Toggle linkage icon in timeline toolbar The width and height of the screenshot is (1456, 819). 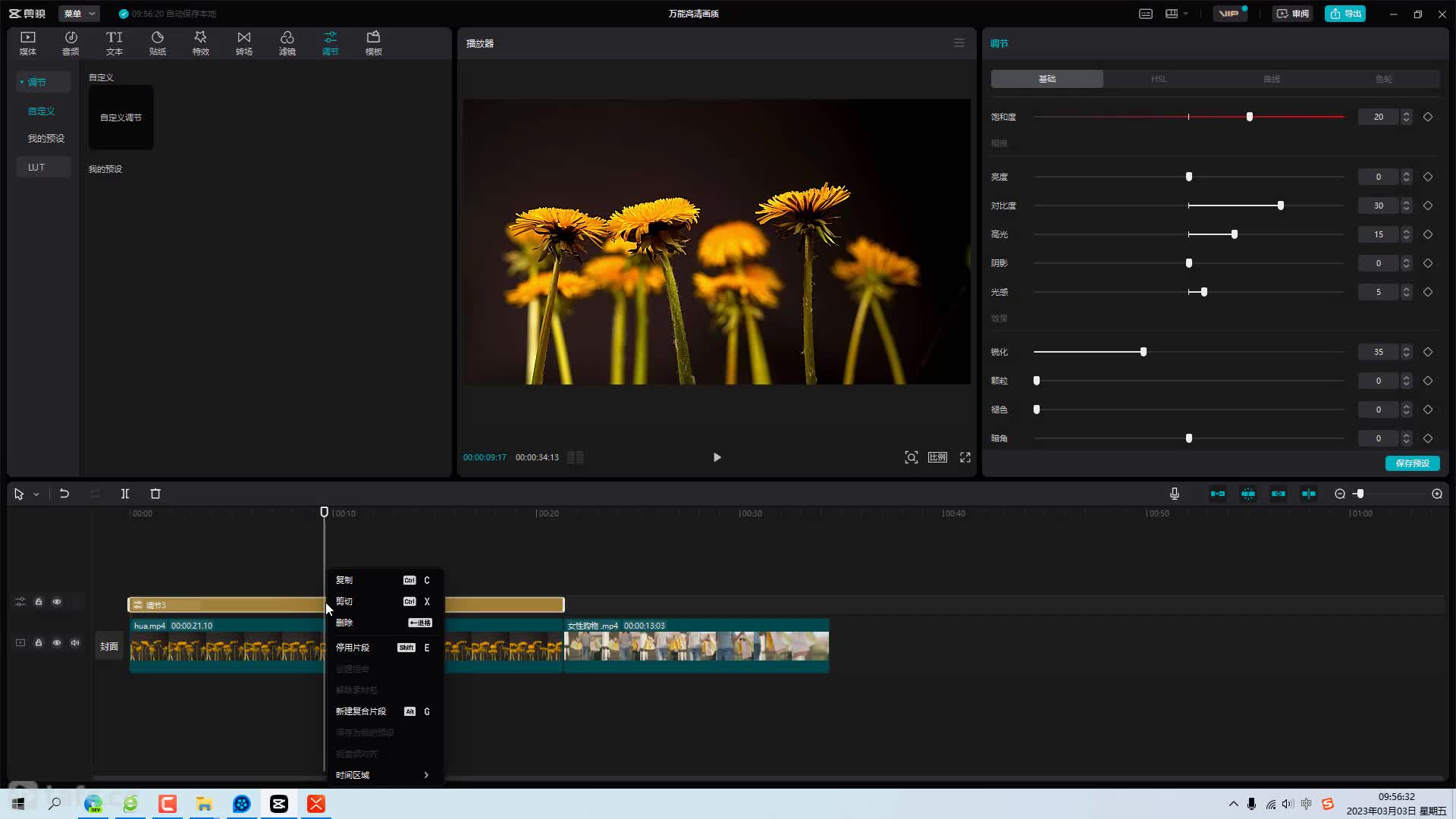tap(1279, 494)
